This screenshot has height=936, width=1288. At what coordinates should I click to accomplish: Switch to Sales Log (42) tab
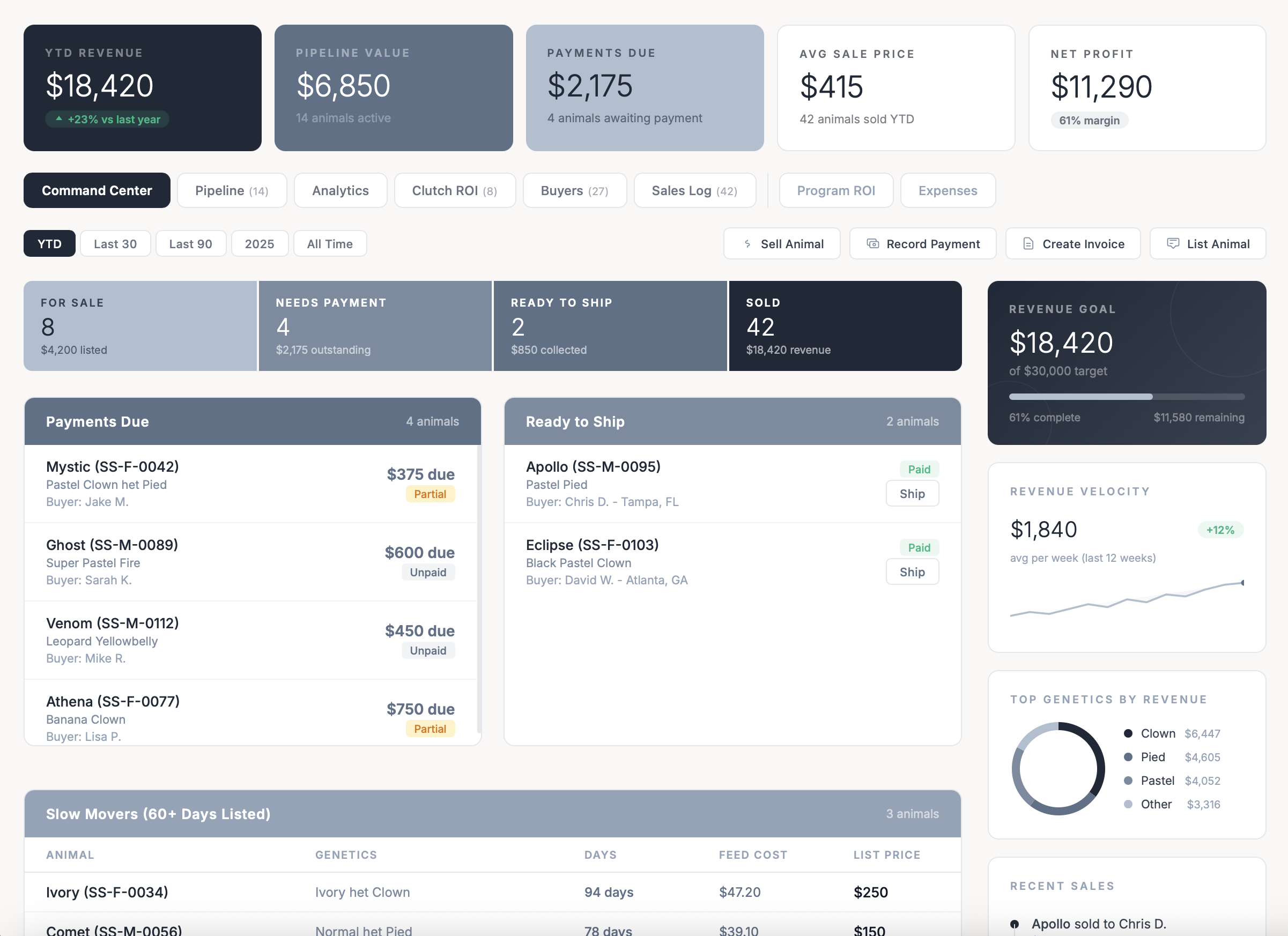[694, 190]
